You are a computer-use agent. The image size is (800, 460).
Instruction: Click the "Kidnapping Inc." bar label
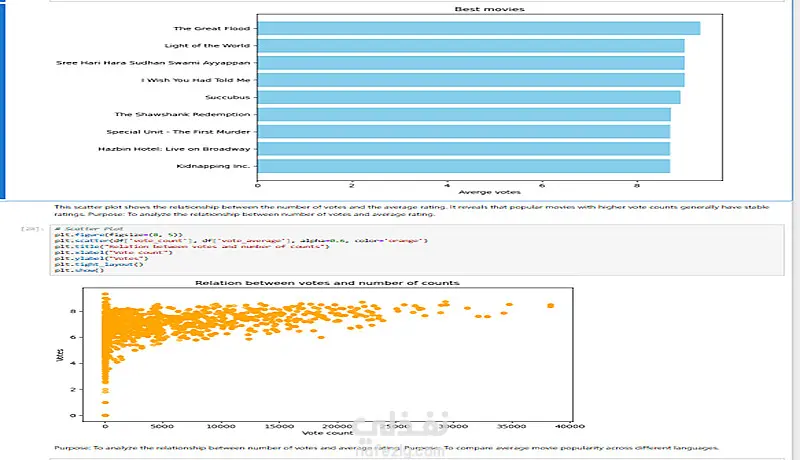tap(213, 166)
